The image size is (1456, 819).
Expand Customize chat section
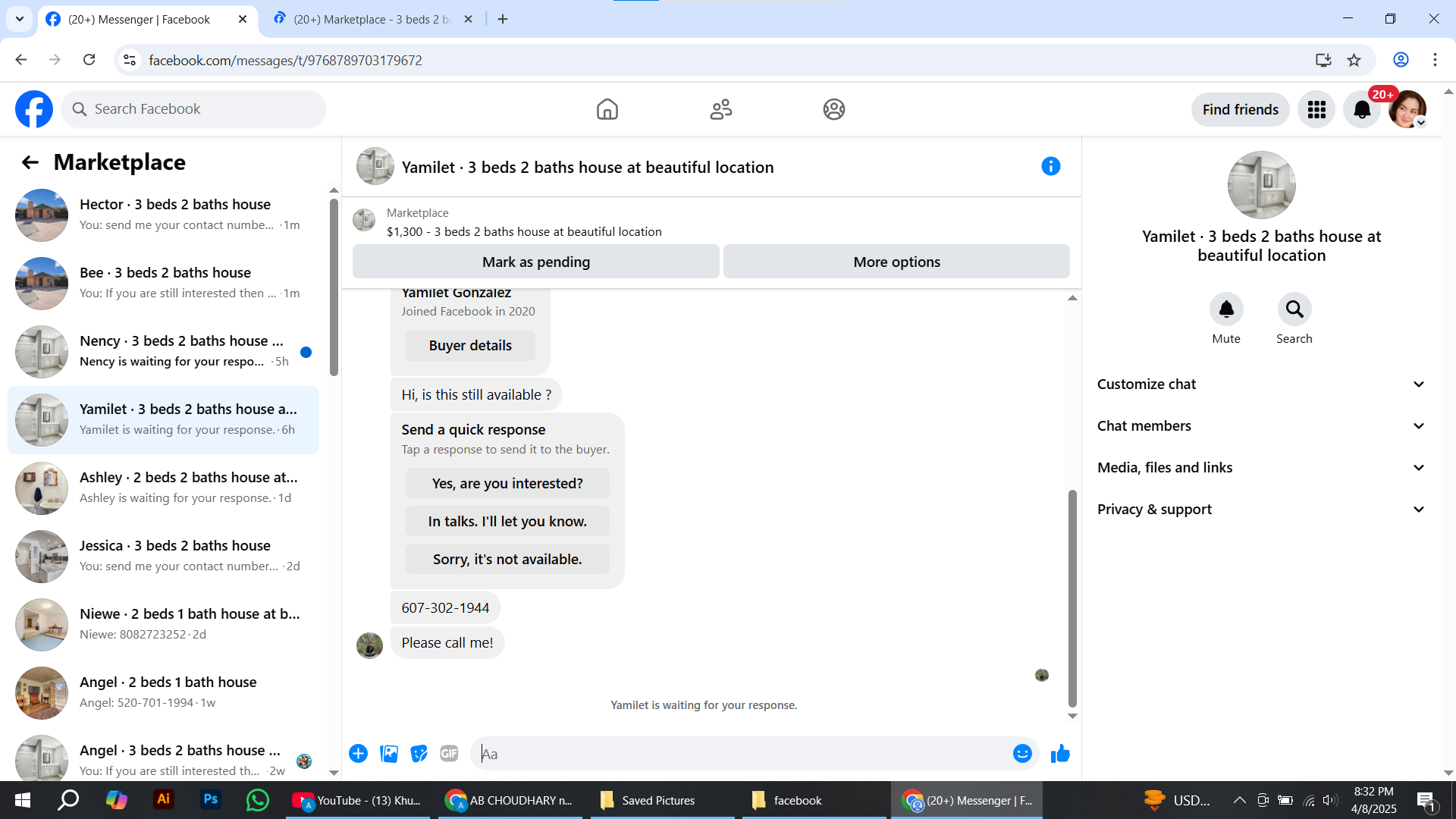click(x=1261, y=384)
